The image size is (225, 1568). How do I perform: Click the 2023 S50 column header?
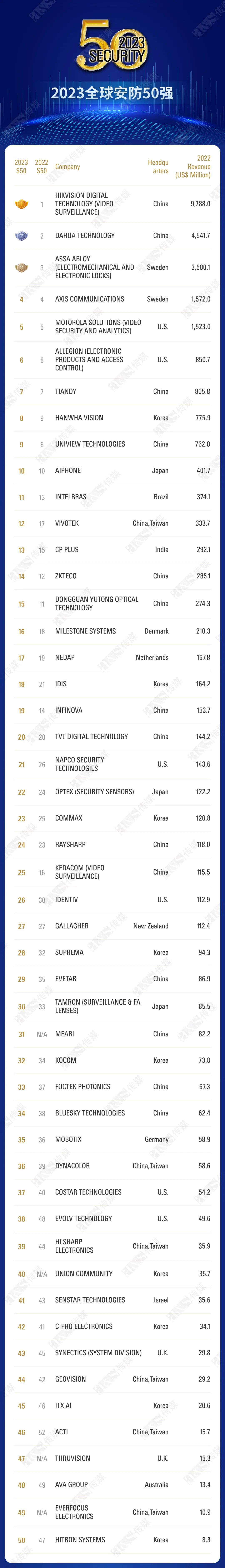point(21,167)
